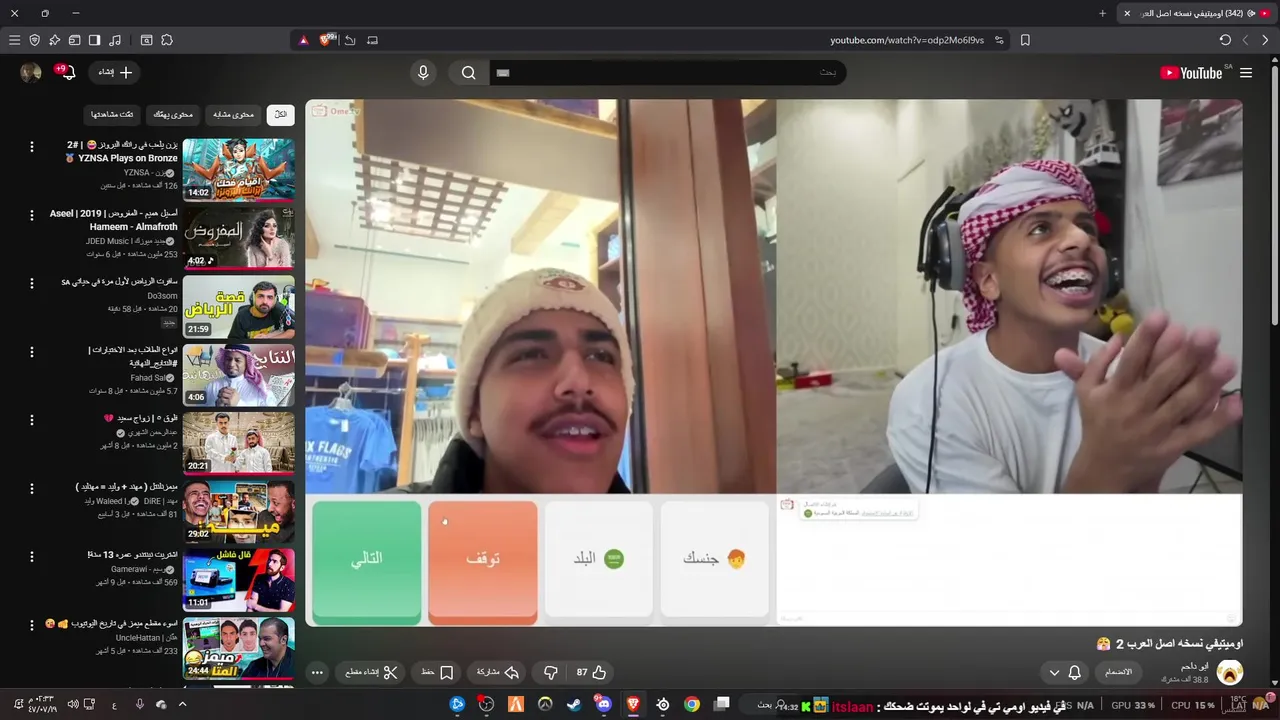Click the Leo AI sparkle toolbar icon
This screenshot has height=720, width=1280.
coord(54,40)
